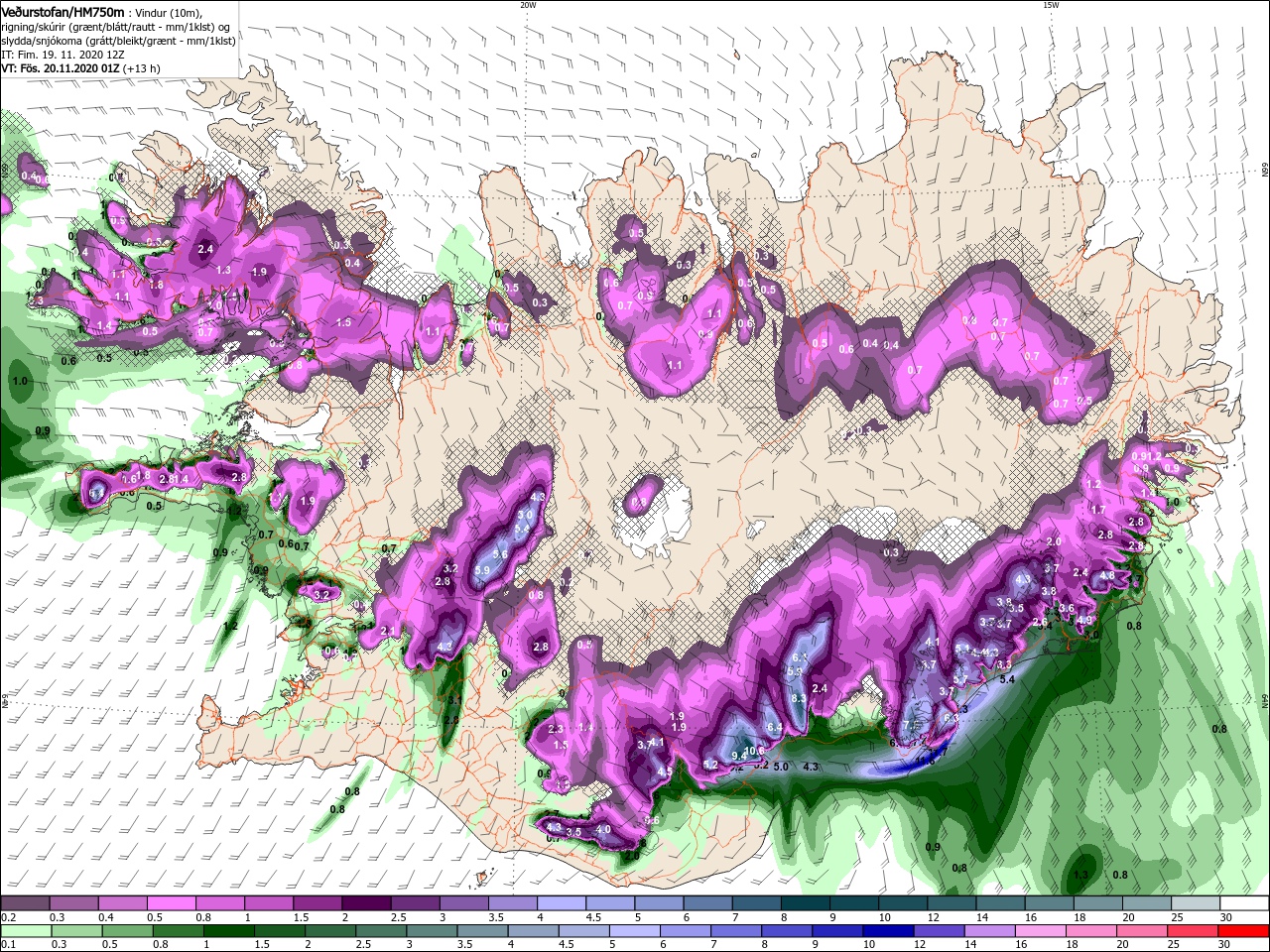The height and width of the screenshot is (952, 1270).
Task: Click the 'IT: Fim. 19. 11. 2020 12Z' line
Action: point(63,55)
